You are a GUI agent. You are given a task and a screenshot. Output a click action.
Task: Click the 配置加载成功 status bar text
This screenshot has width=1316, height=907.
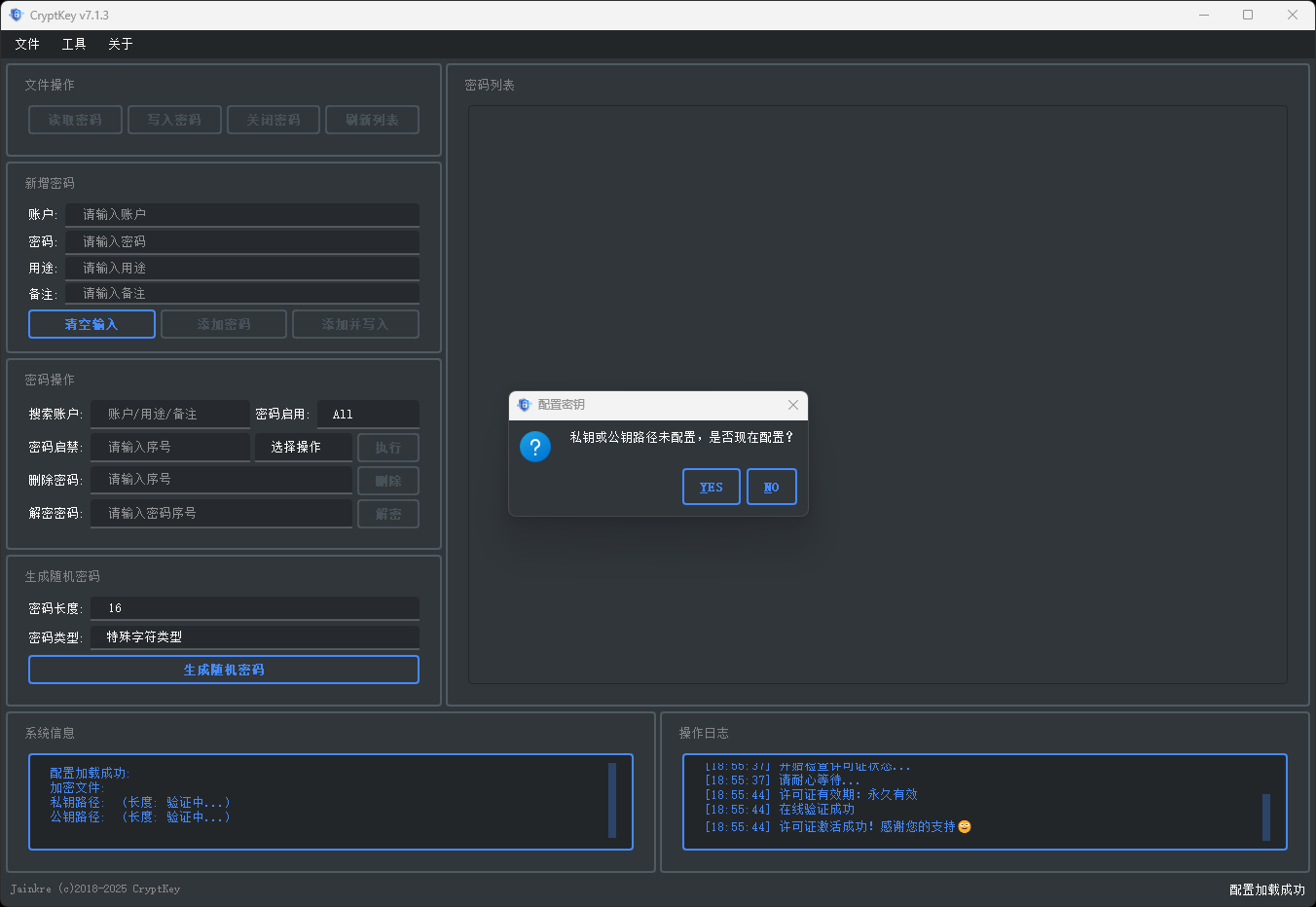[1266, 889]
